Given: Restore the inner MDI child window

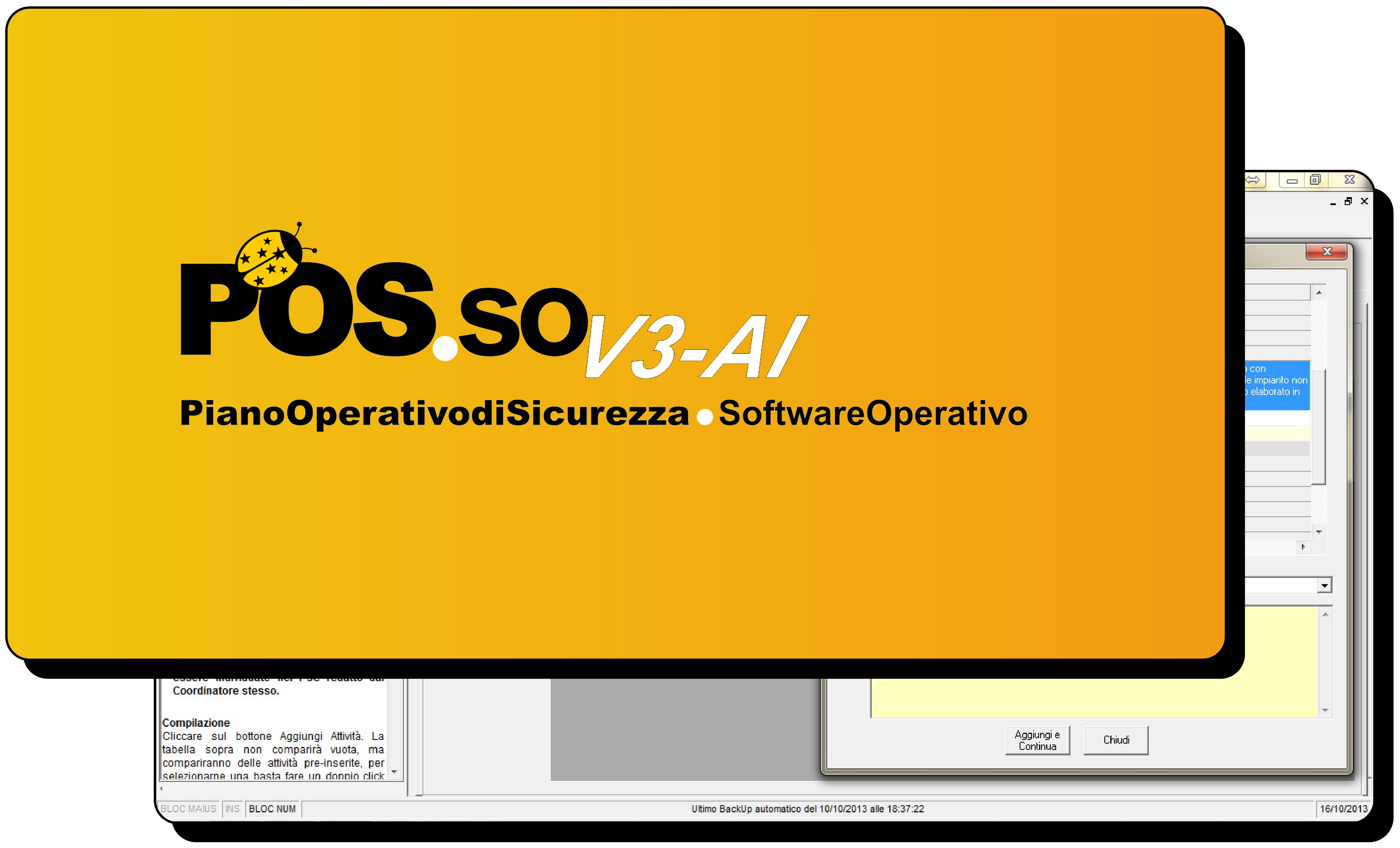Looking at the screenshot, I should pos(1348,201).
